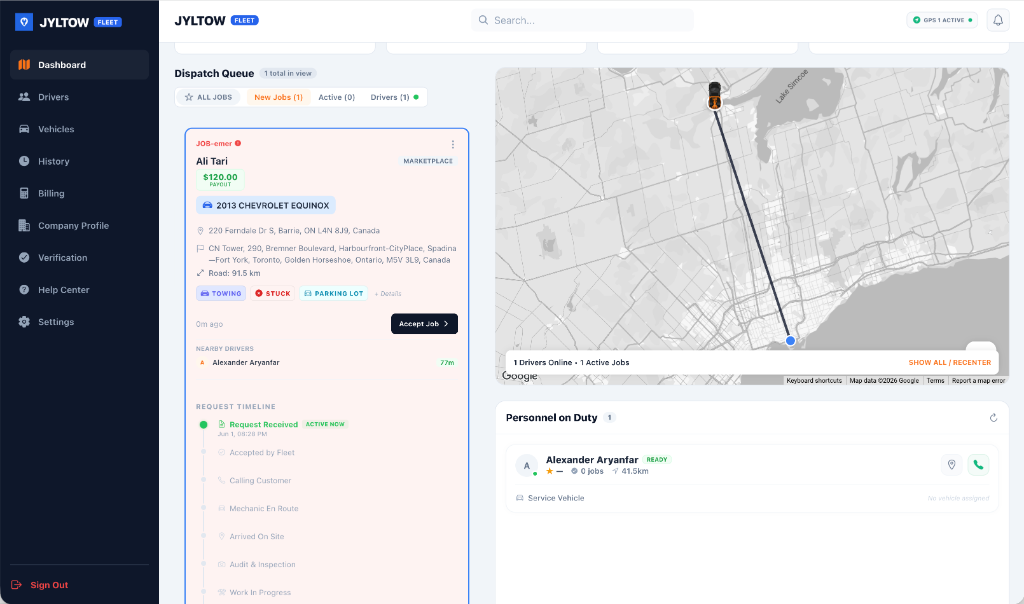Click the PARKING LOT tag
Viewport: 1024px width, 604px height.
(x=334, y=293)
